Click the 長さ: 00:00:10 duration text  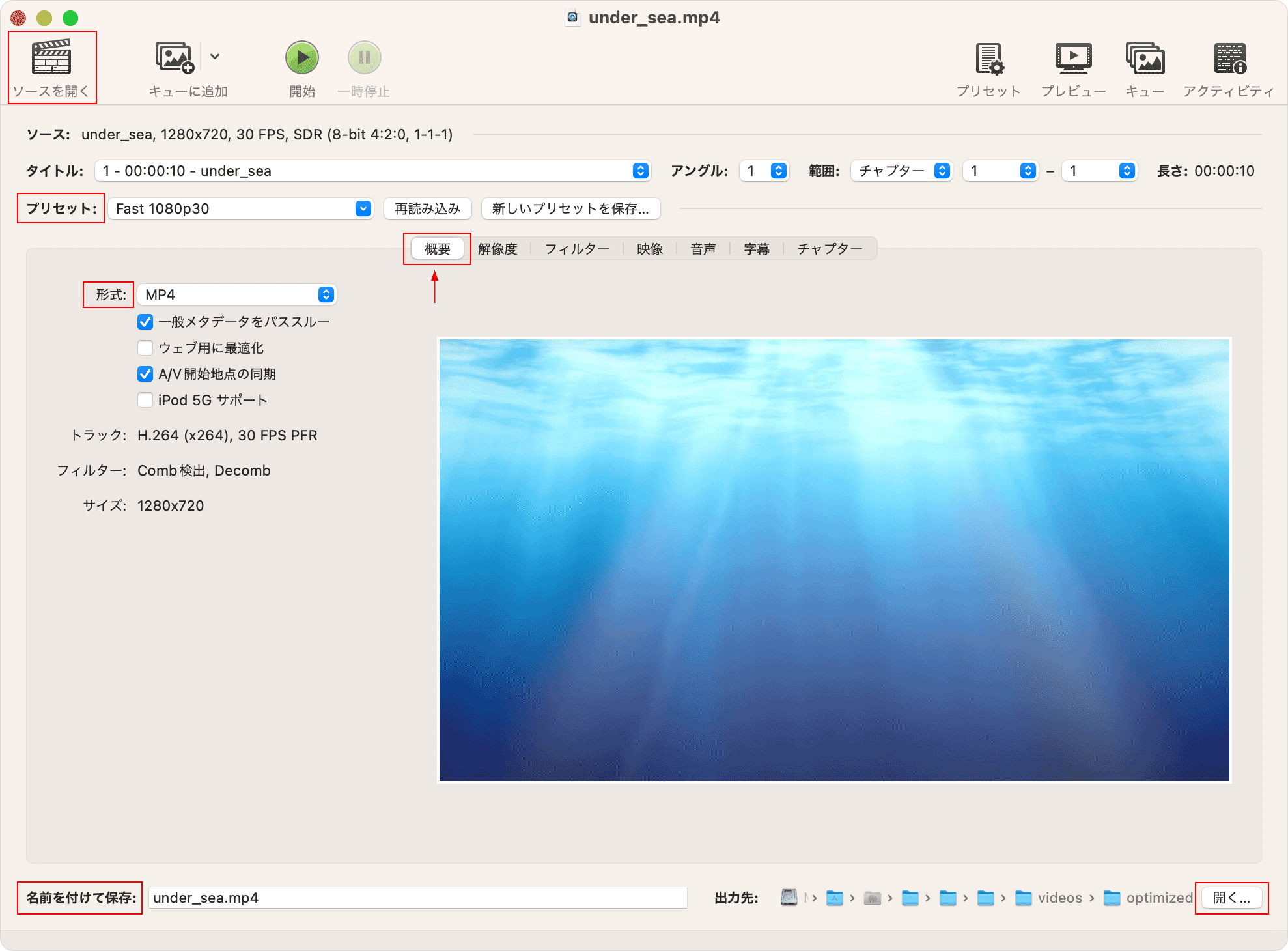(1205, 171)
